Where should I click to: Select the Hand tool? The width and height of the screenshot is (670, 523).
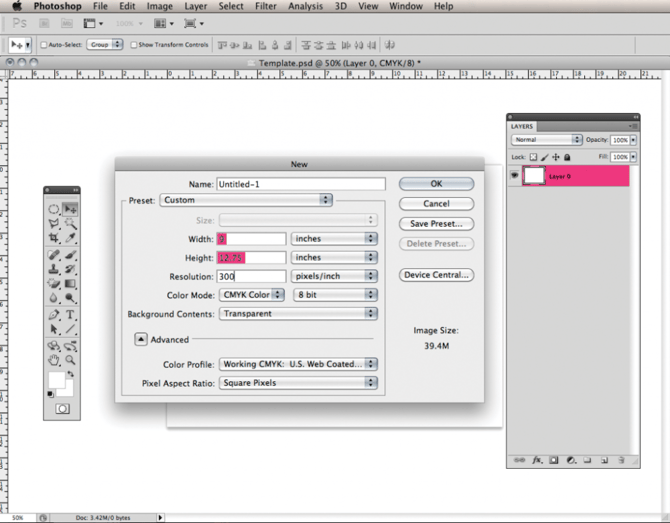pyautogui.click(x=53, y=360)
